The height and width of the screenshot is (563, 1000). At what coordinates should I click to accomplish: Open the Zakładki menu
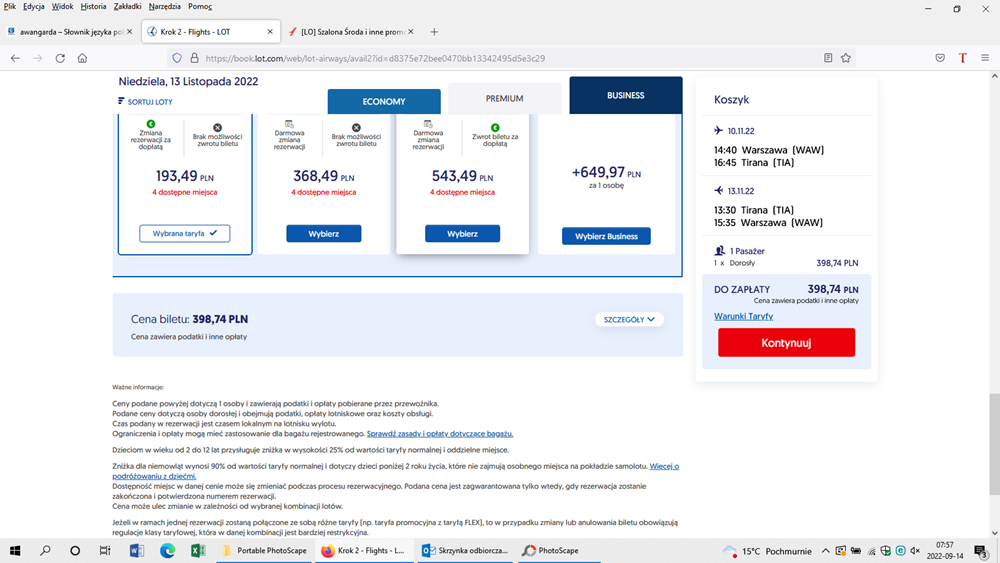pyautogui.click(x=128, y=6)
